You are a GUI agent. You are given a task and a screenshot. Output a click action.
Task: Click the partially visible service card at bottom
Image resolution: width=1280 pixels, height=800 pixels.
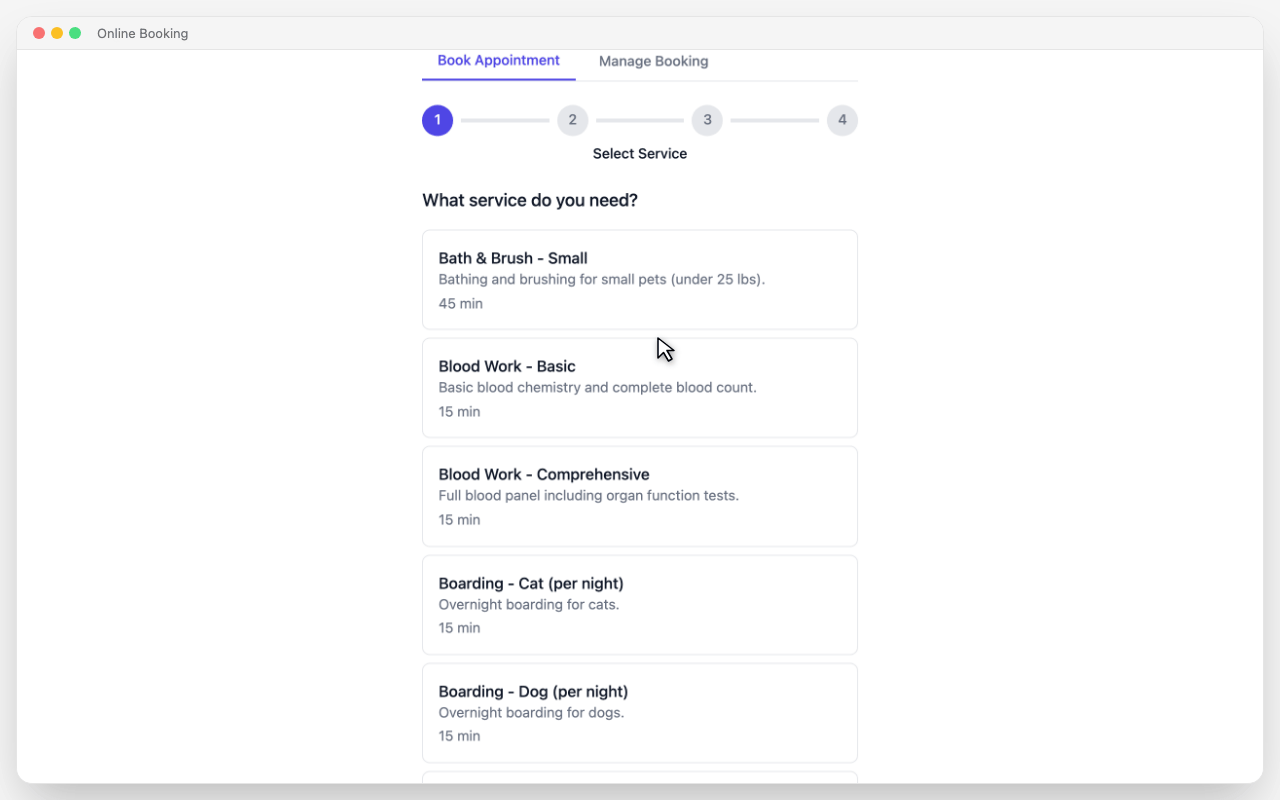[639, 780]
